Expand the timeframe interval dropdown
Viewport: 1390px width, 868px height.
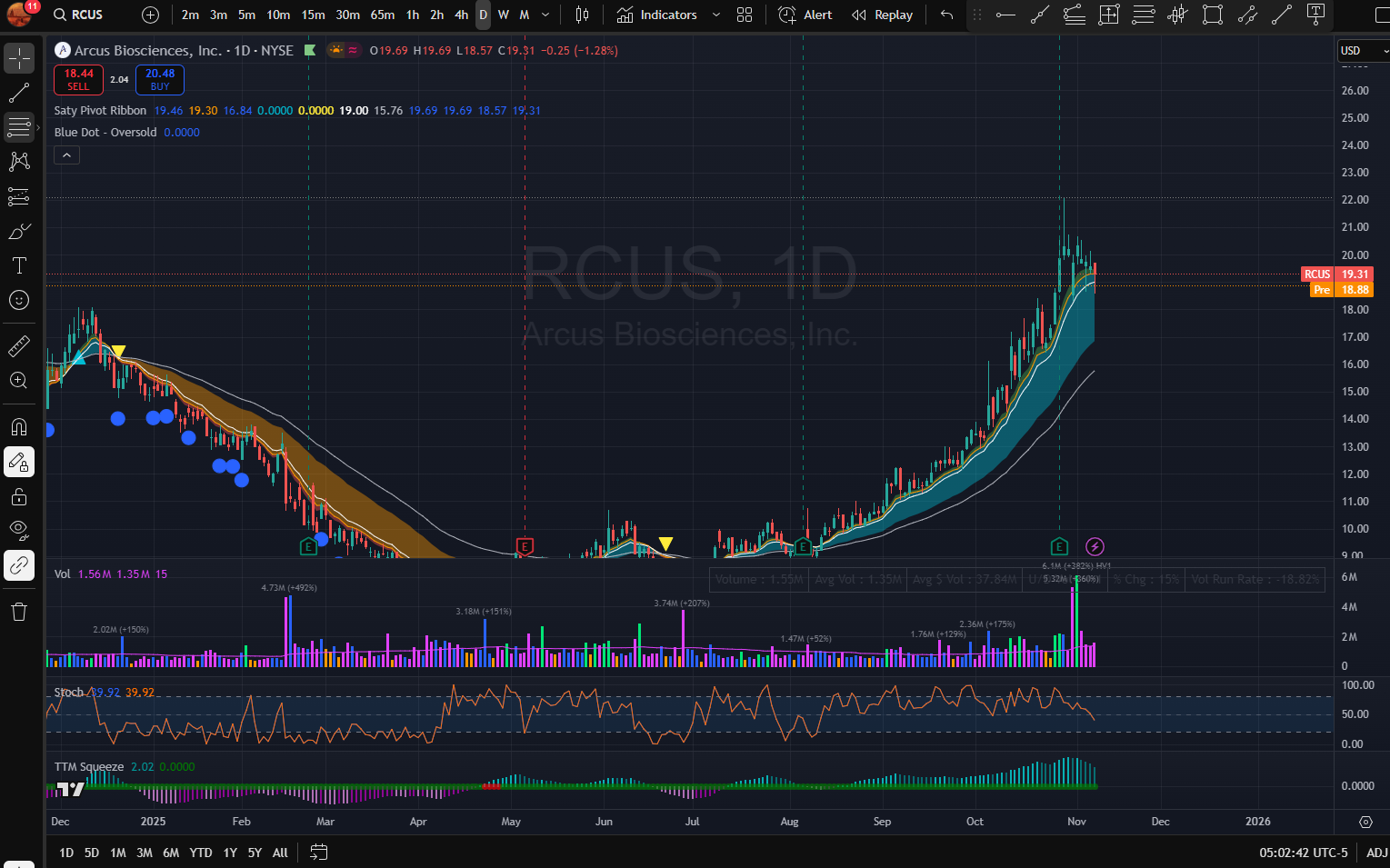(x=545, y=15)
